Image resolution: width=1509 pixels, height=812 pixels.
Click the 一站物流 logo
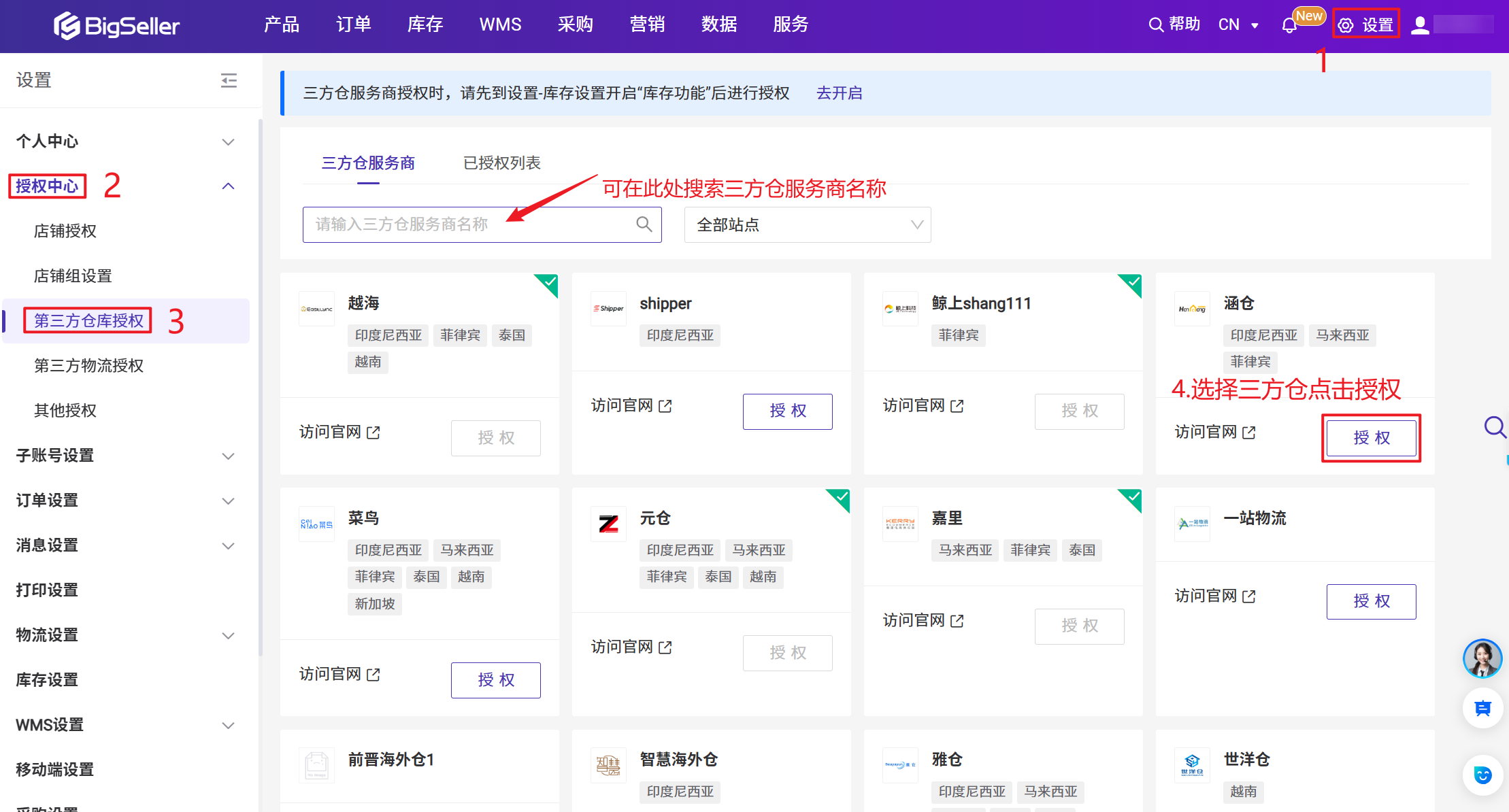click(1192, 524)
